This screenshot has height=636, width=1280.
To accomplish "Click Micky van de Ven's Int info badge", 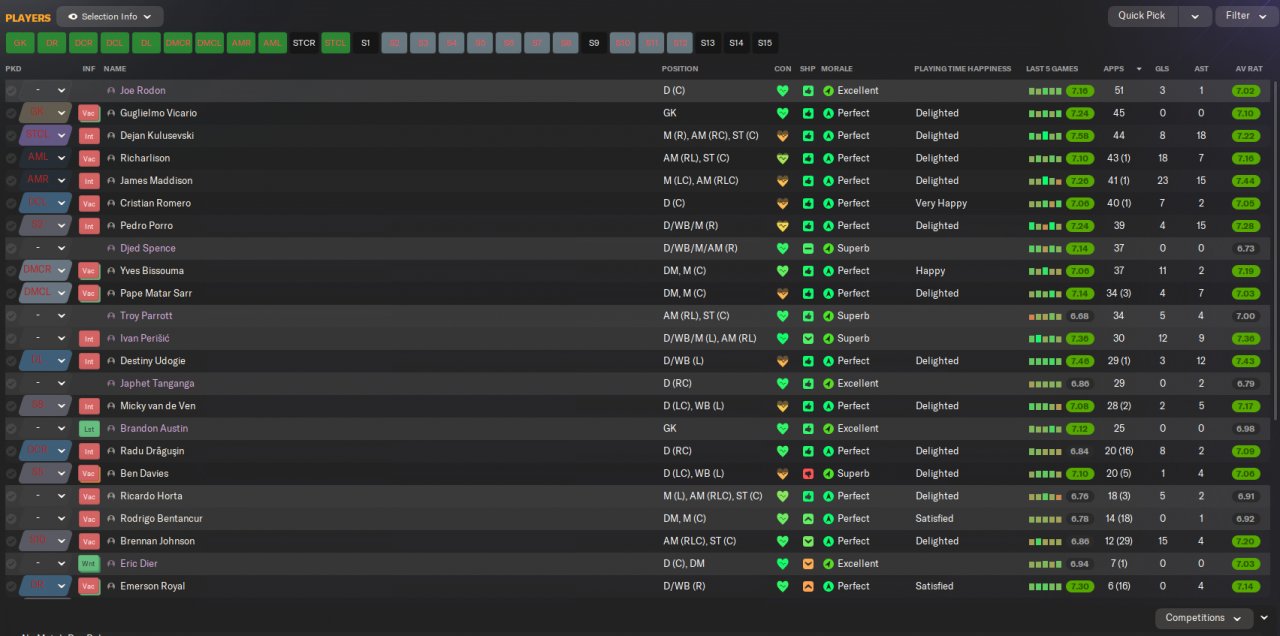I will [x=89, y=406].
